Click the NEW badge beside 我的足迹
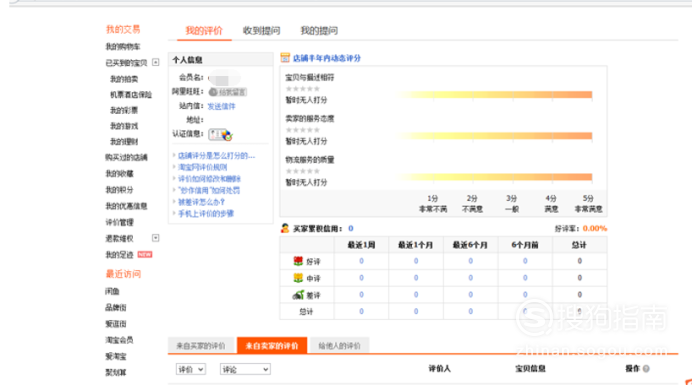The image size is (692, 385). coord(145,254)
